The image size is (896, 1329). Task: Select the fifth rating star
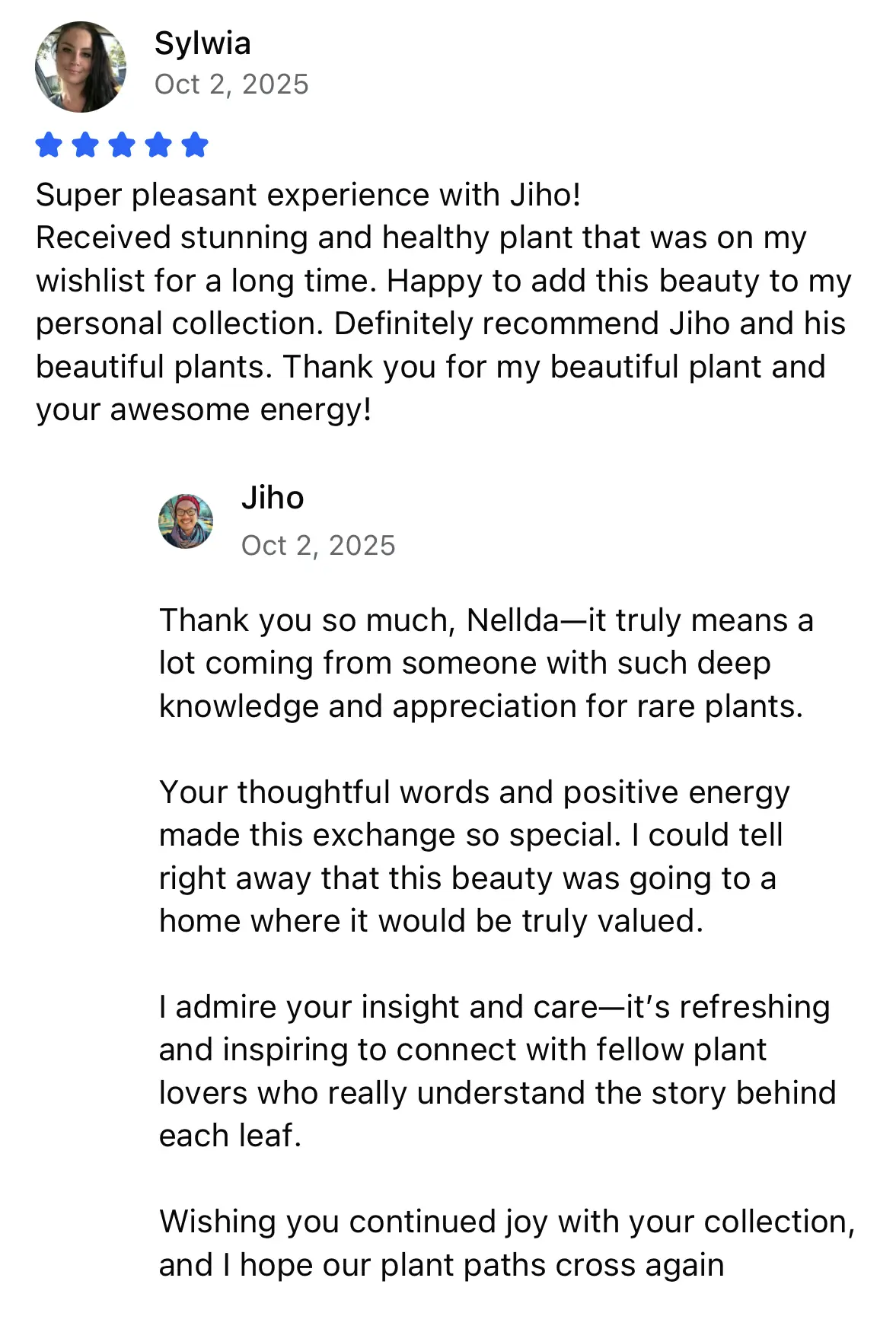tap(195, 145)
